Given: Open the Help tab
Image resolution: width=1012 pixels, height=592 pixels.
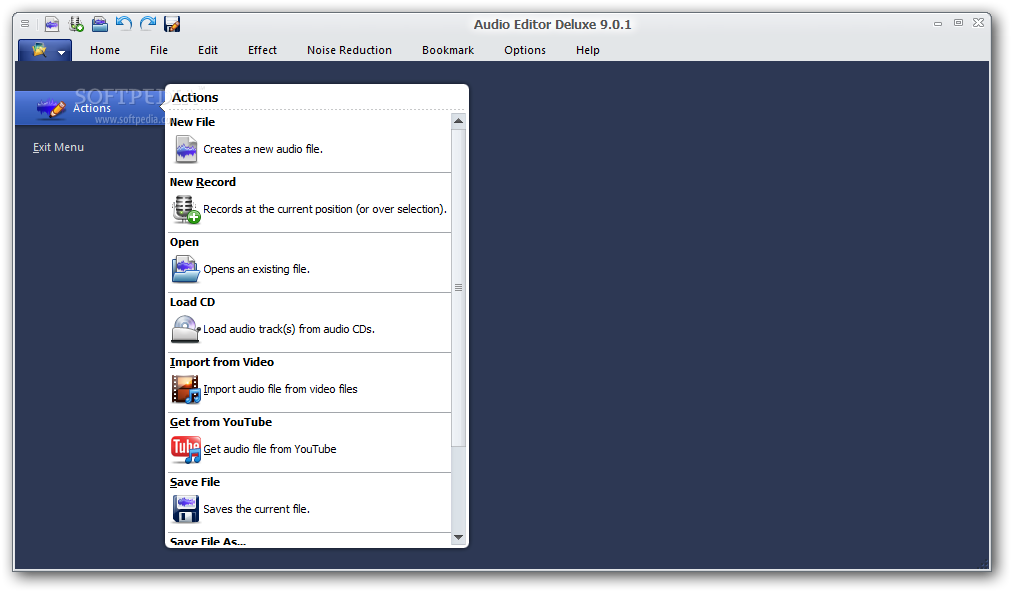Looking at the screenshot, I should pos(587,50).
